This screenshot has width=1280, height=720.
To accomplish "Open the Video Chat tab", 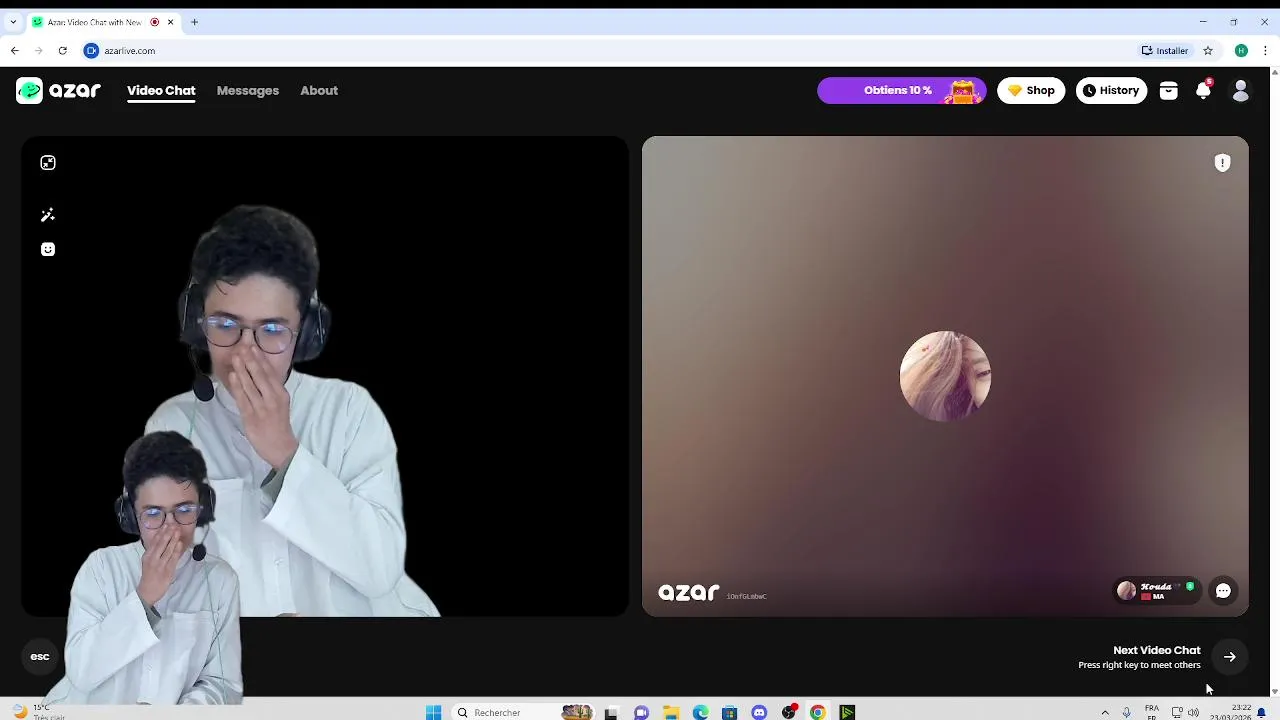I will (x=161, y=90).
